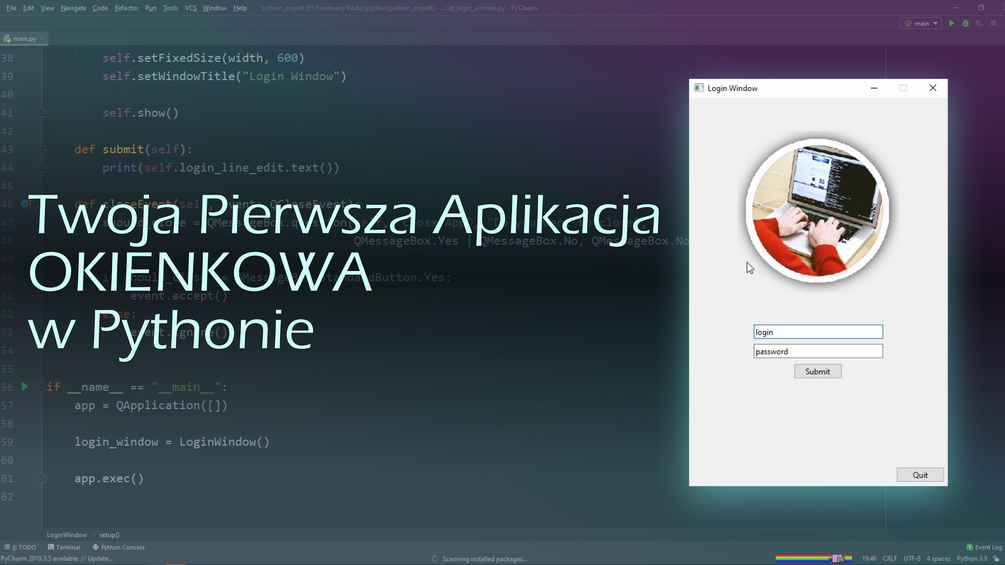Click the run gutter arrow on line 56
Screen dimensions: 1005x565
coord(25,386)
